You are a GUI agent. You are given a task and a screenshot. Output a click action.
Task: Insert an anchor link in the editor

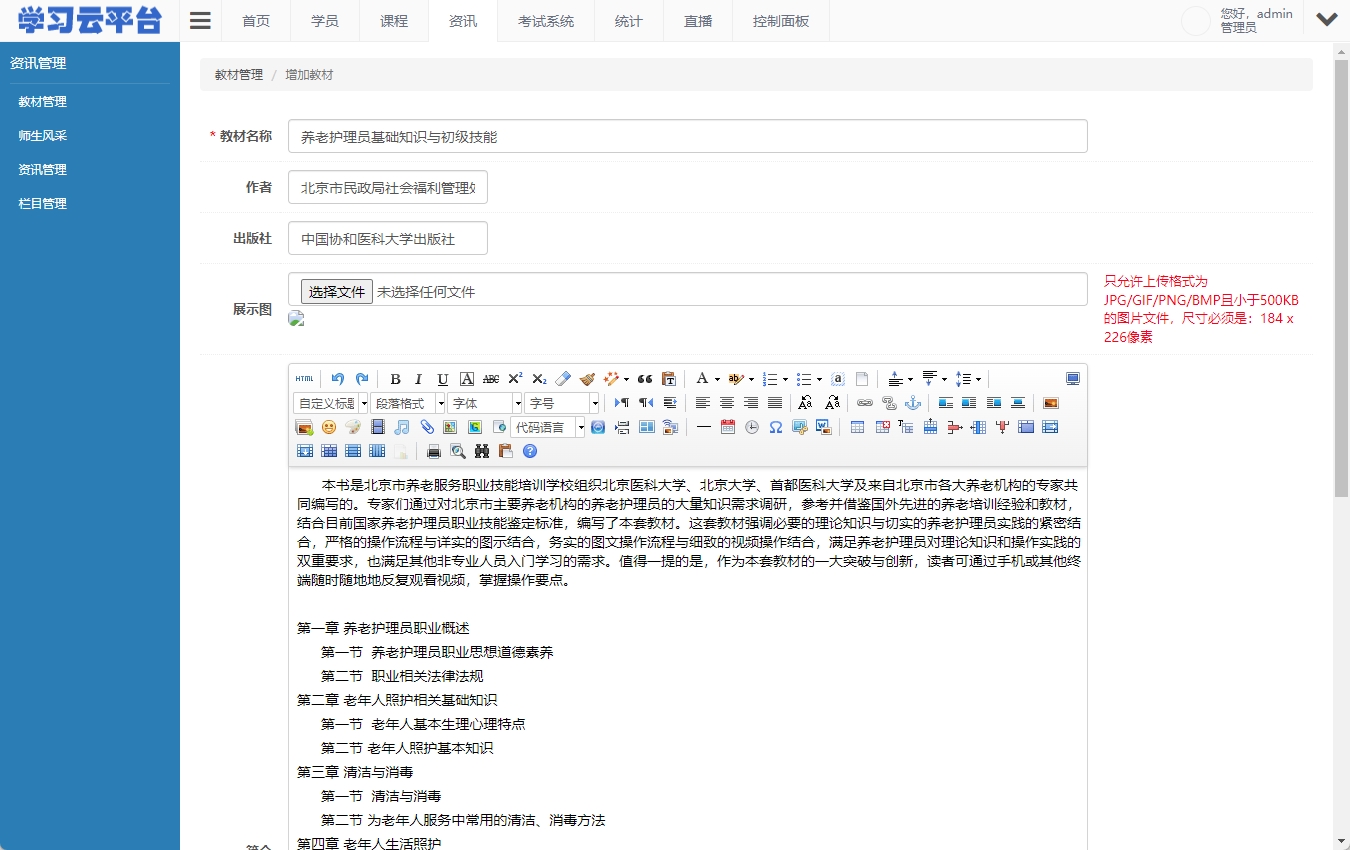[911, 402]
